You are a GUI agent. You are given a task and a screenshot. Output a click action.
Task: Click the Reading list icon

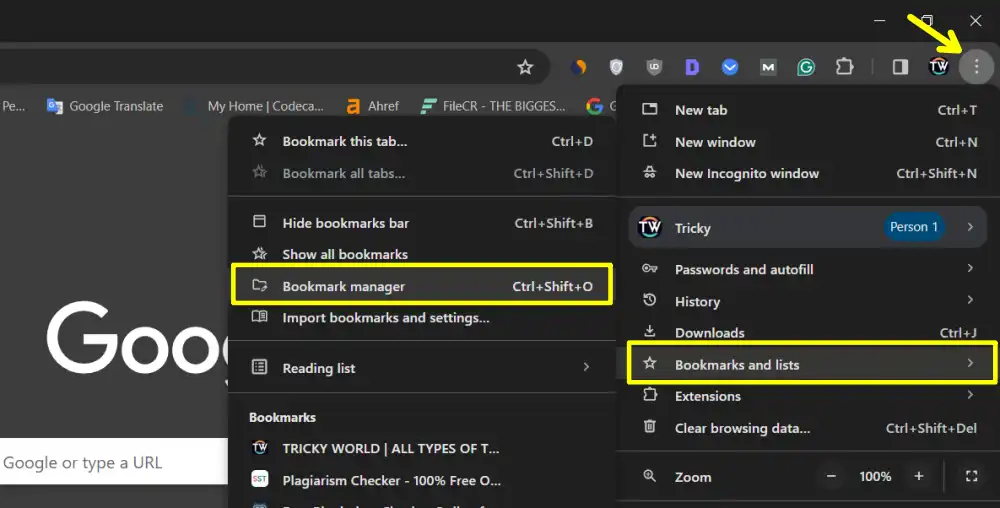[x=259, y=366]
